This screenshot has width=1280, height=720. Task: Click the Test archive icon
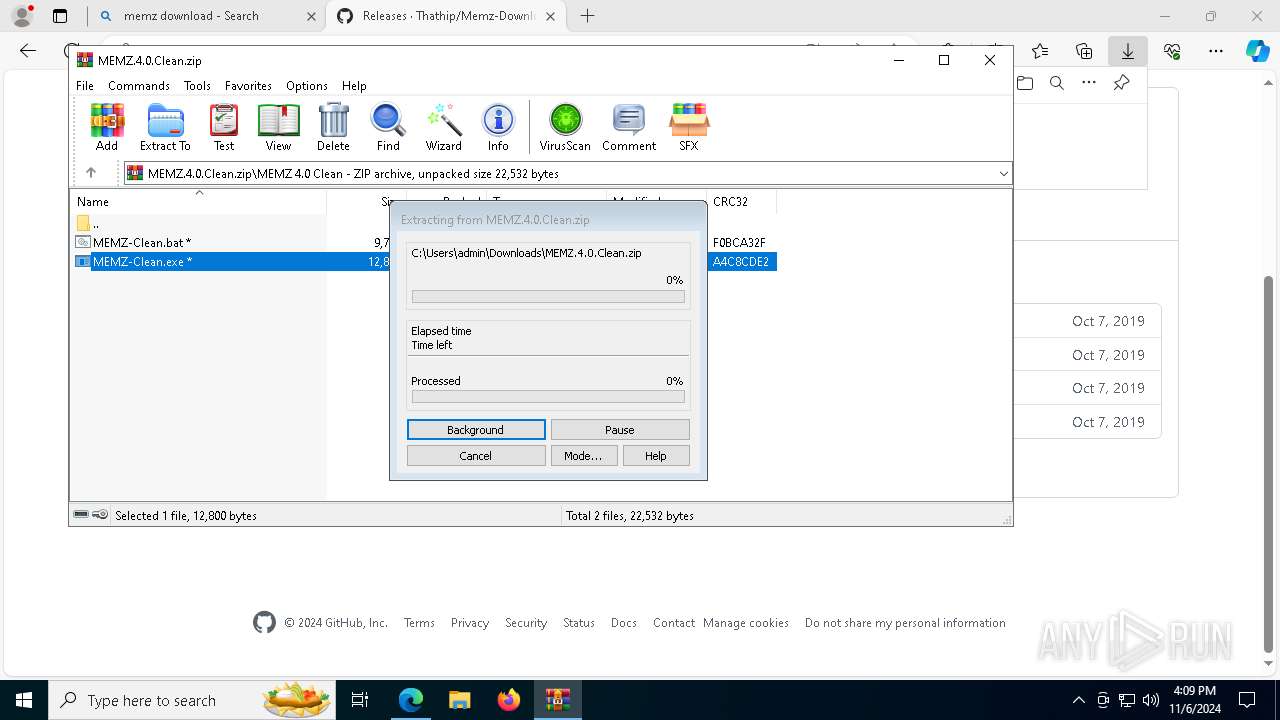[x=224, y=127]
